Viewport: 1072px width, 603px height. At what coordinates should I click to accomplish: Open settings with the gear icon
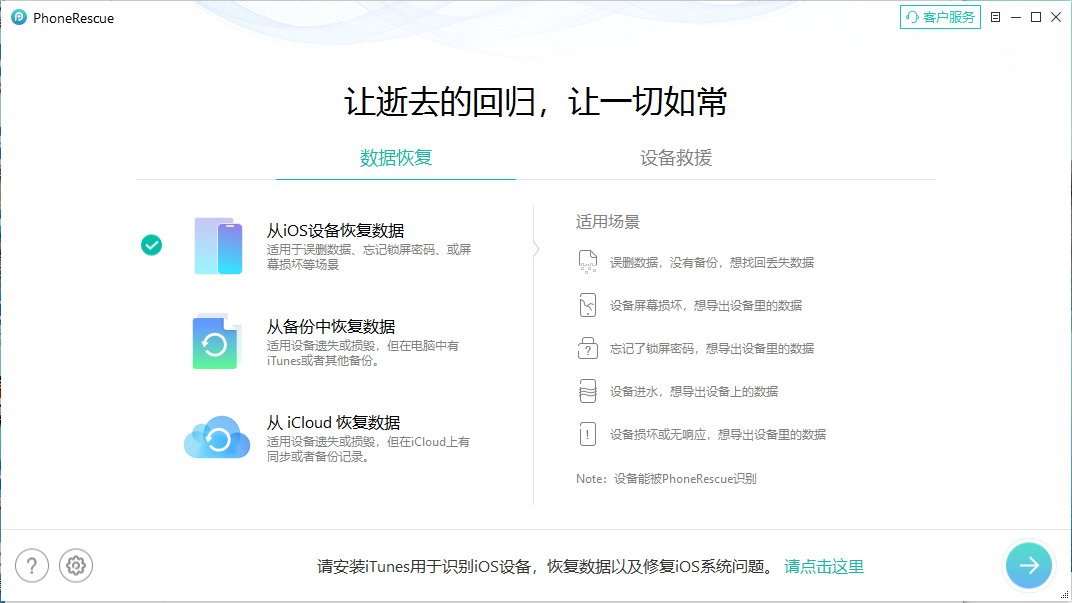(76, 565)
